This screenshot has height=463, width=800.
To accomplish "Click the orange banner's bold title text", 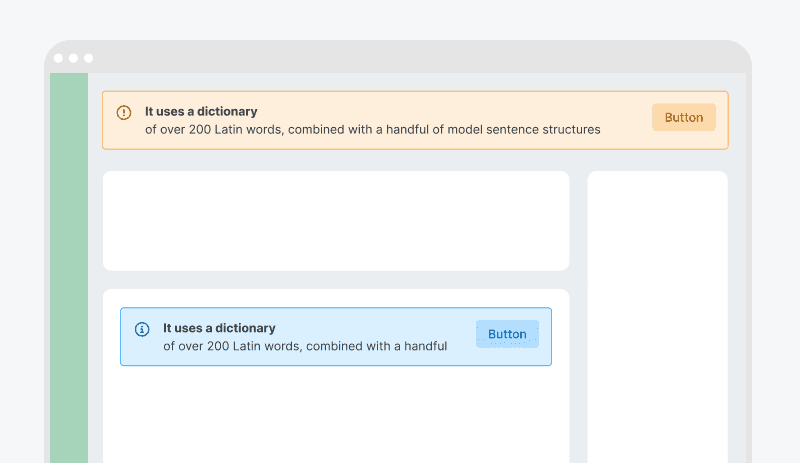I will tap(201, 112).
